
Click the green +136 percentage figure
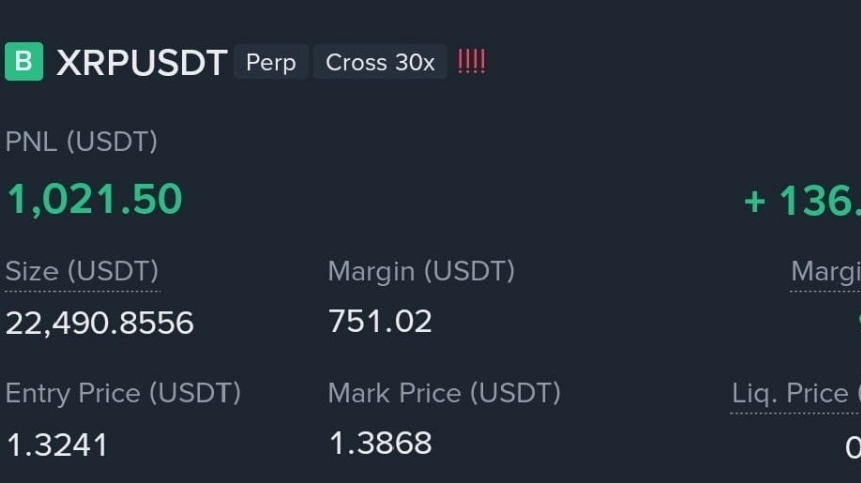802,201
